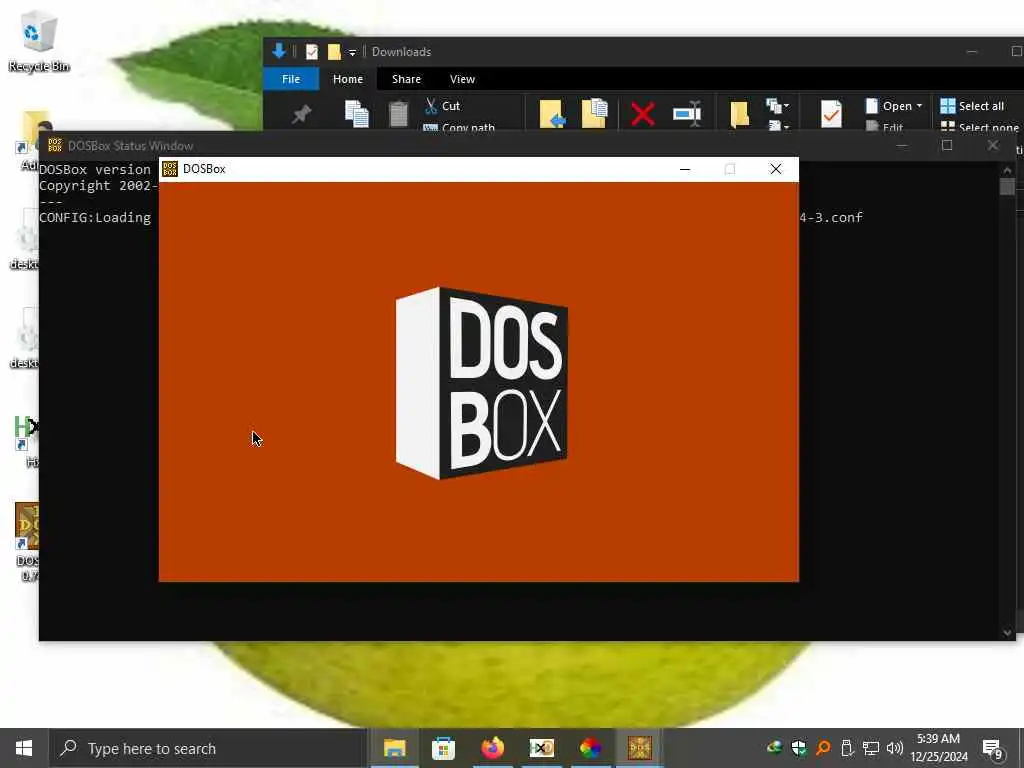The image size is (1024, 768).
Task: Click Copy path in Downloads ribbon
Action: click(459, 127)
